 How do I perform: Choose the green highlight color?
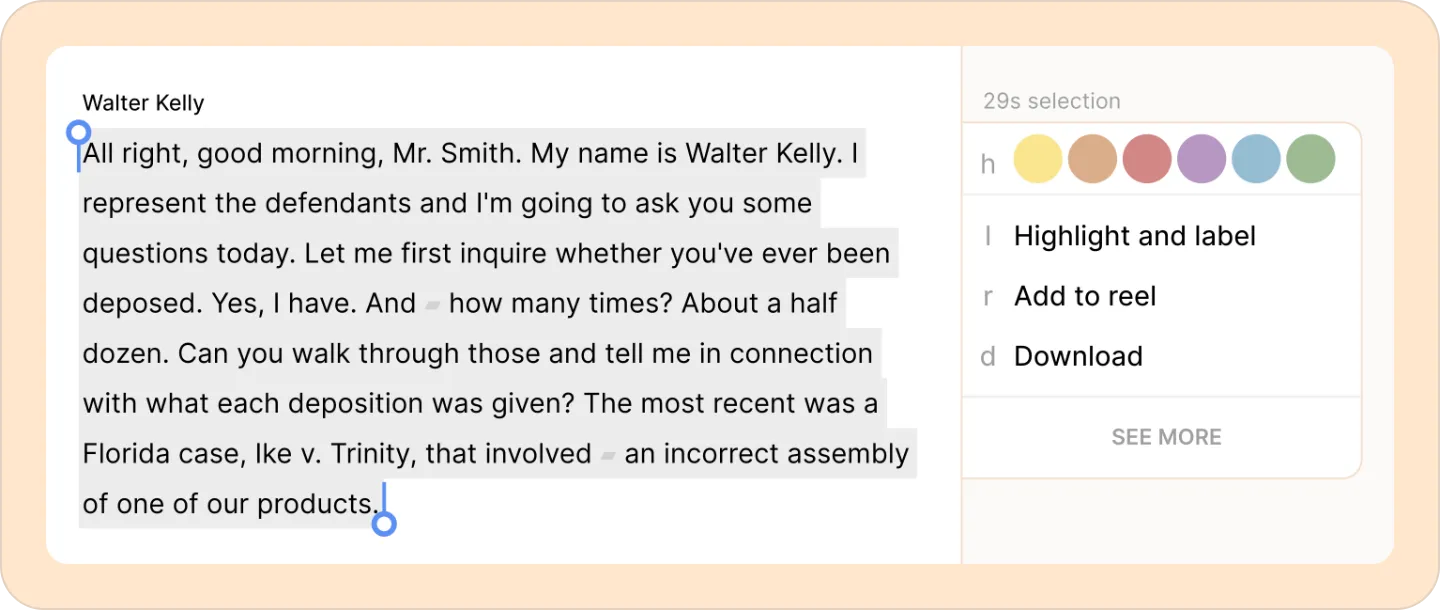1310,159
